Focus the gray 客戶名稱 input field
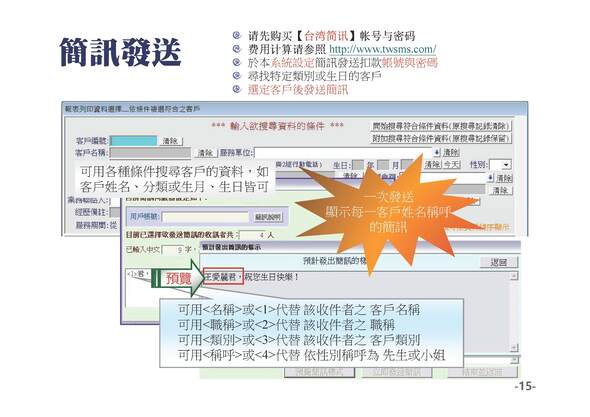Image resolution: width=590 pixels, height=417 pixels. [x=150, y=153]
